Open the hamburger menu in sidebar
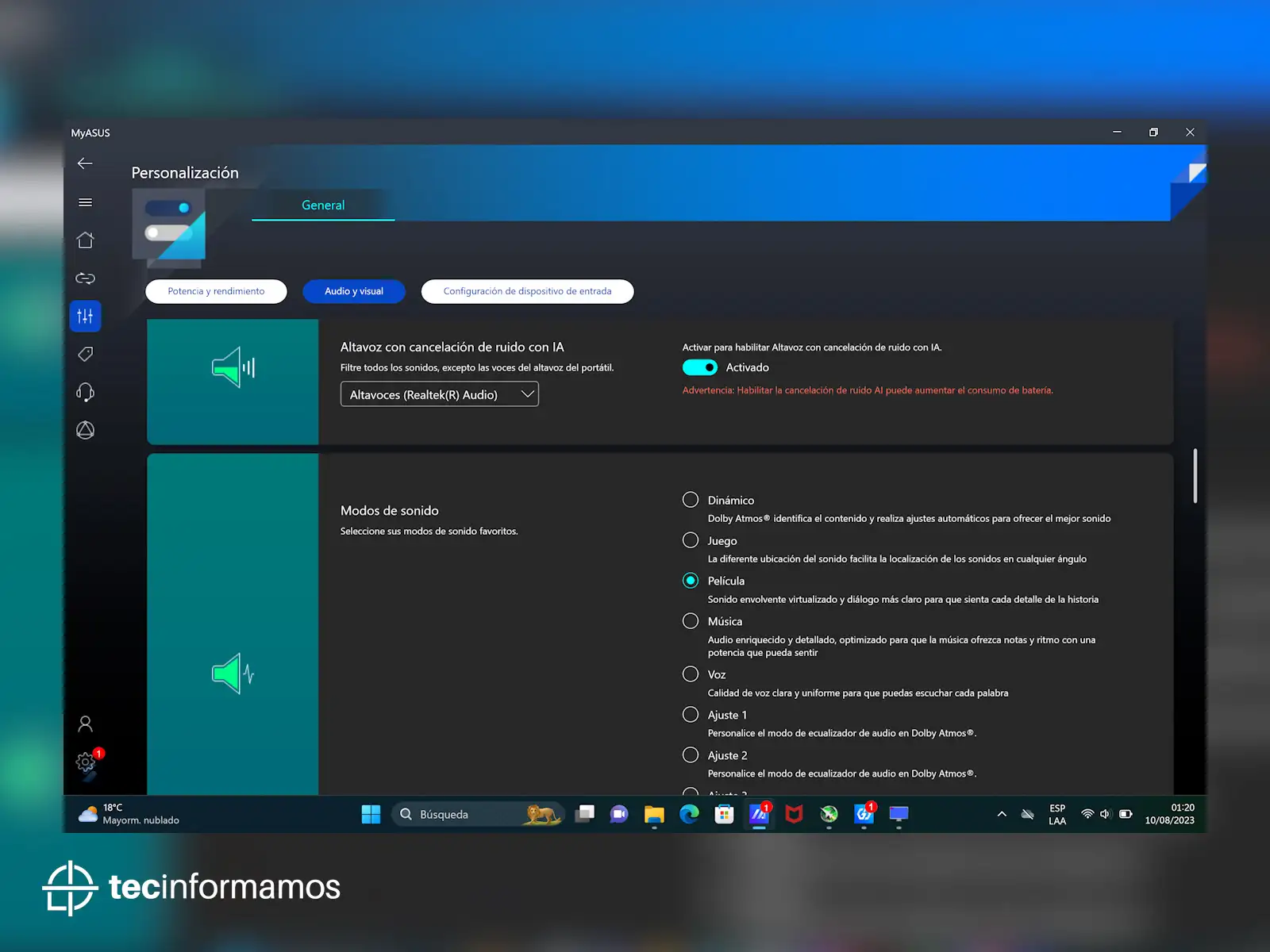Viewport: 1270px width, 952px height. (85, 202)
